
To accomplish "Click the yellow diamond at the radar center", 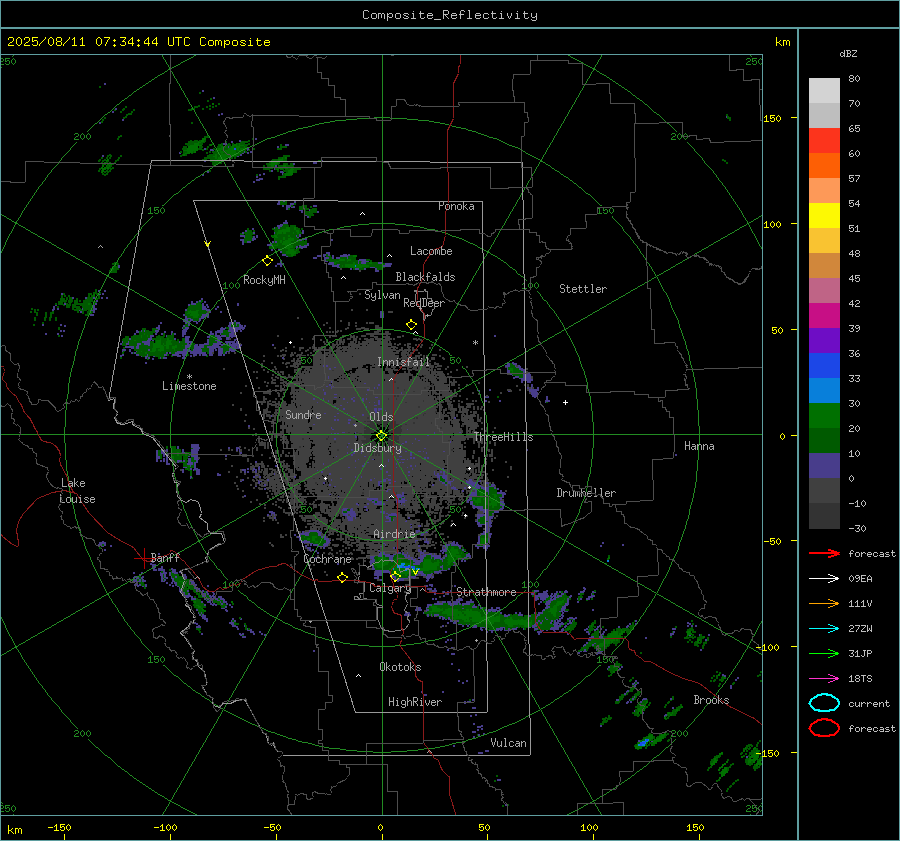I will pos(382,435).
